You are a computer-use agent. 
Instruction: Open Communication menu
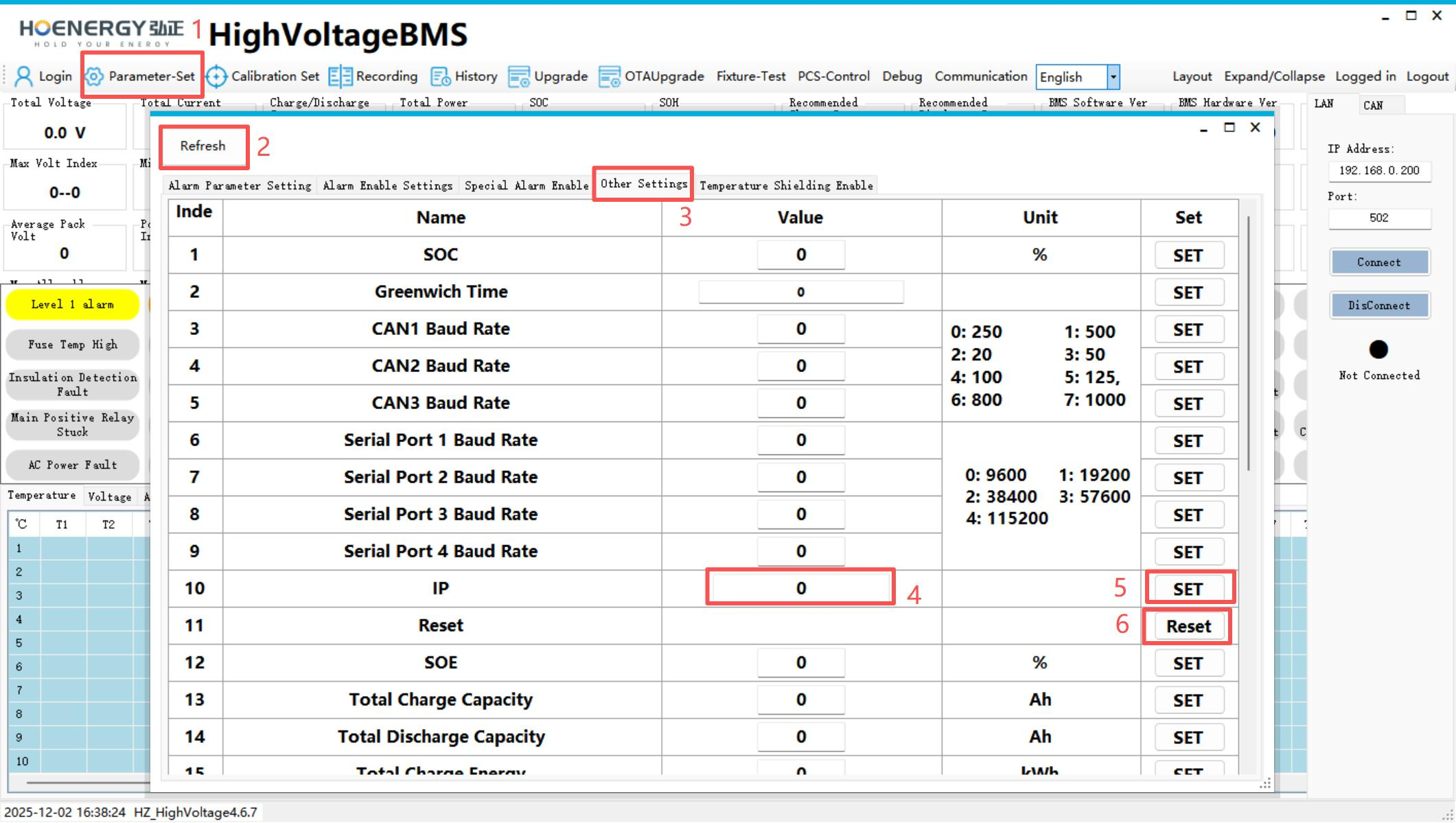point(981,76)
